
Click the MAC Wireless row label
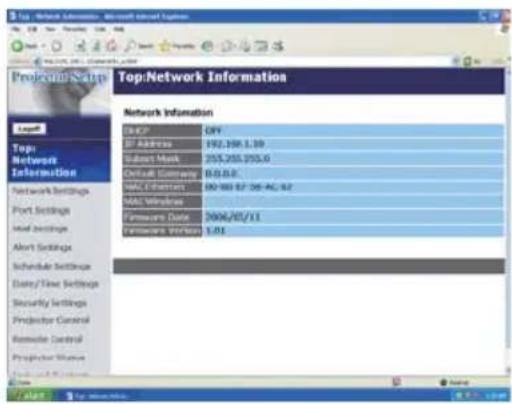162,202
